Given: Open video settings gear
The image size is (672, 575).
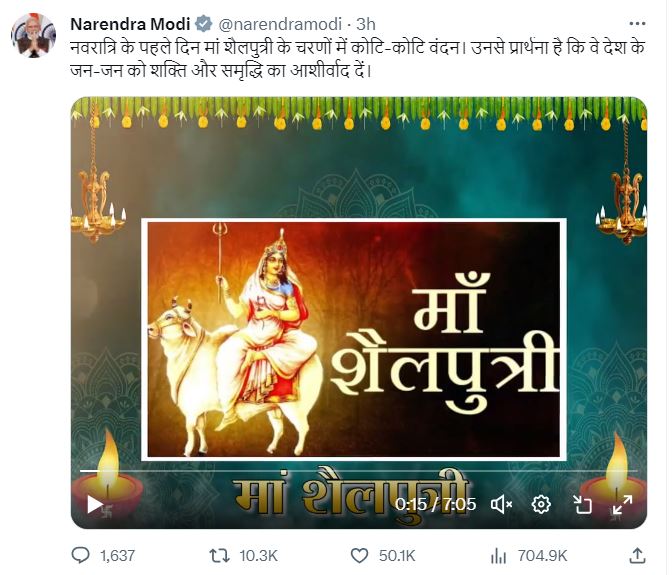Looking at the screenshot, I should pos(541,504).
